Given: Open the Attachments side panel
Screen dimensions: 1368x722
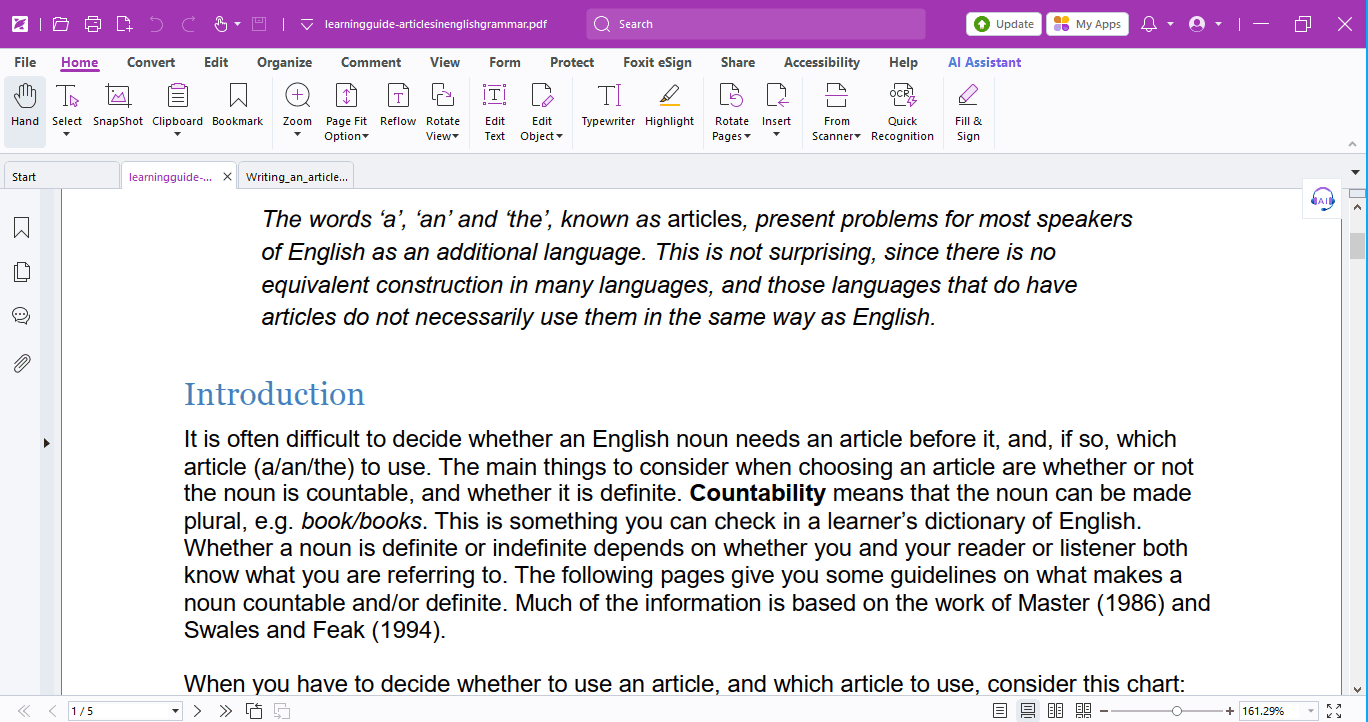Looking at the screenshot, I should pyautogui.click(x=21, y=363).
